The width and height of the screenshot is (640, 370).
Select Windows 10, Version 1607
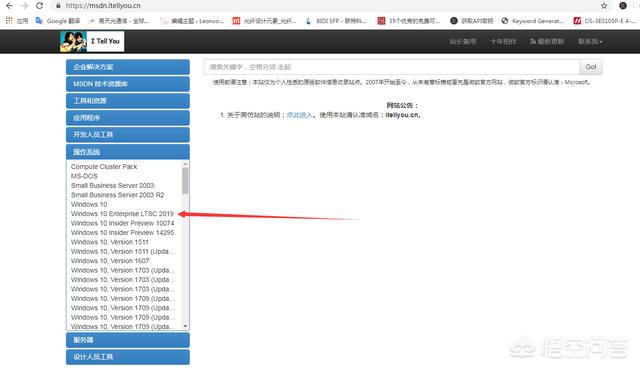[x=110, y=261]
